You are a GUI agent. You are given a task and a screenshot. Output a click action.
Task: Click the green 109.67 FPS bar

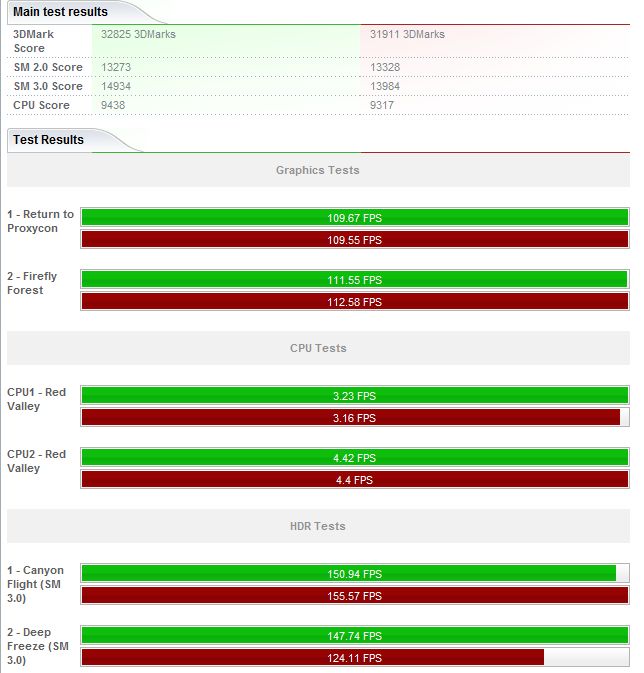pos(354,218)
